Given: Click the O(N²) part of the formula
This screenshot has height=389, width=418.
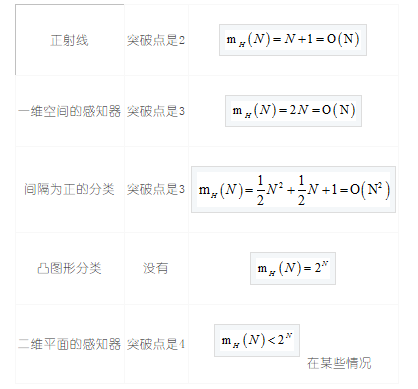Looking at the screenshot, I should tap(370, 190).
